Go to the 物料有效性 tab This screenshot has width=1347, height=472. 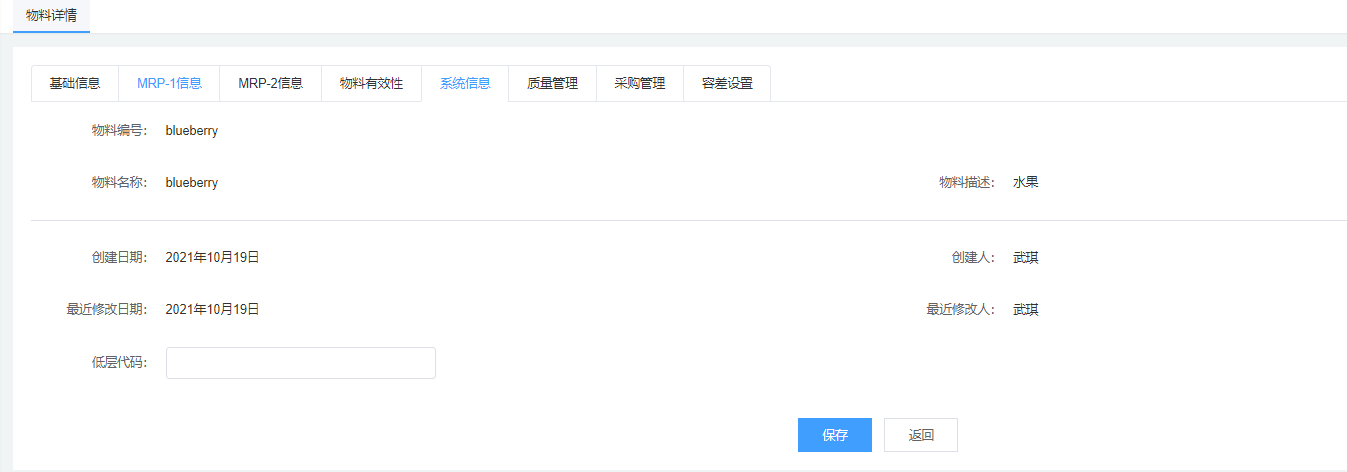click(x=371, y=84)
